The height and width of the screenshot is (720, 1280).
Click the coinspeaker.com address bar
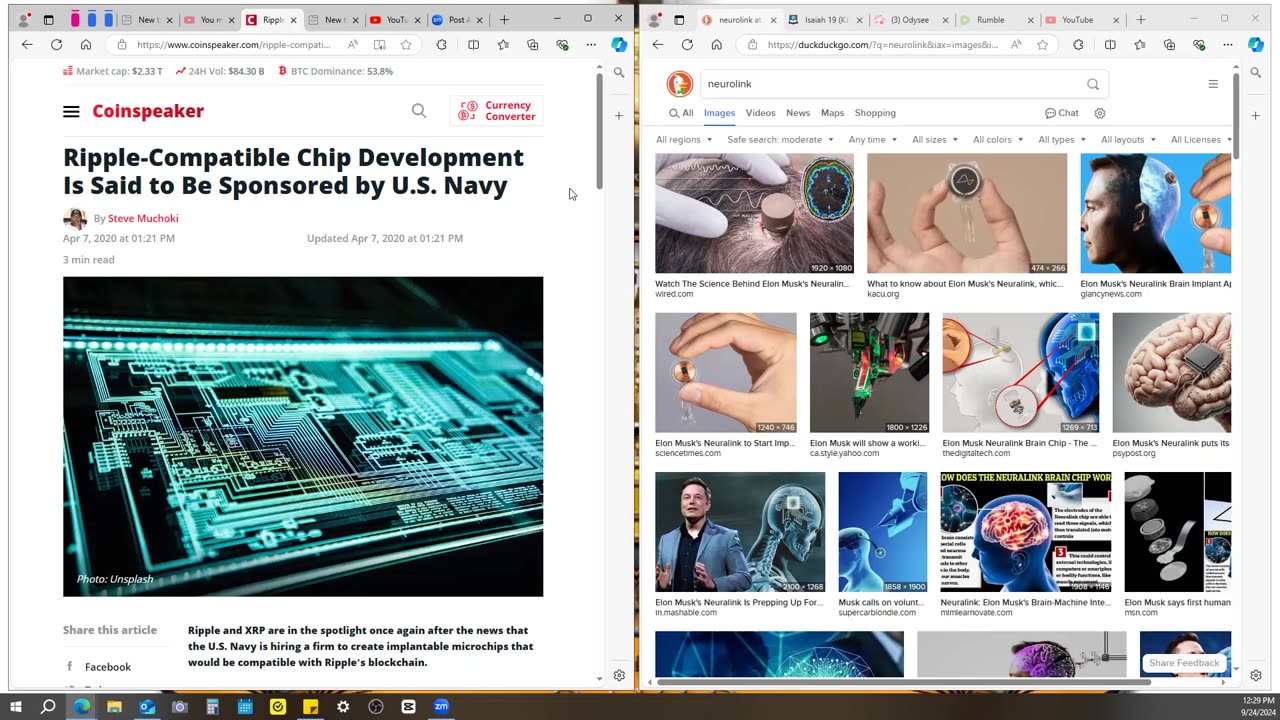[x=234, y=45]
